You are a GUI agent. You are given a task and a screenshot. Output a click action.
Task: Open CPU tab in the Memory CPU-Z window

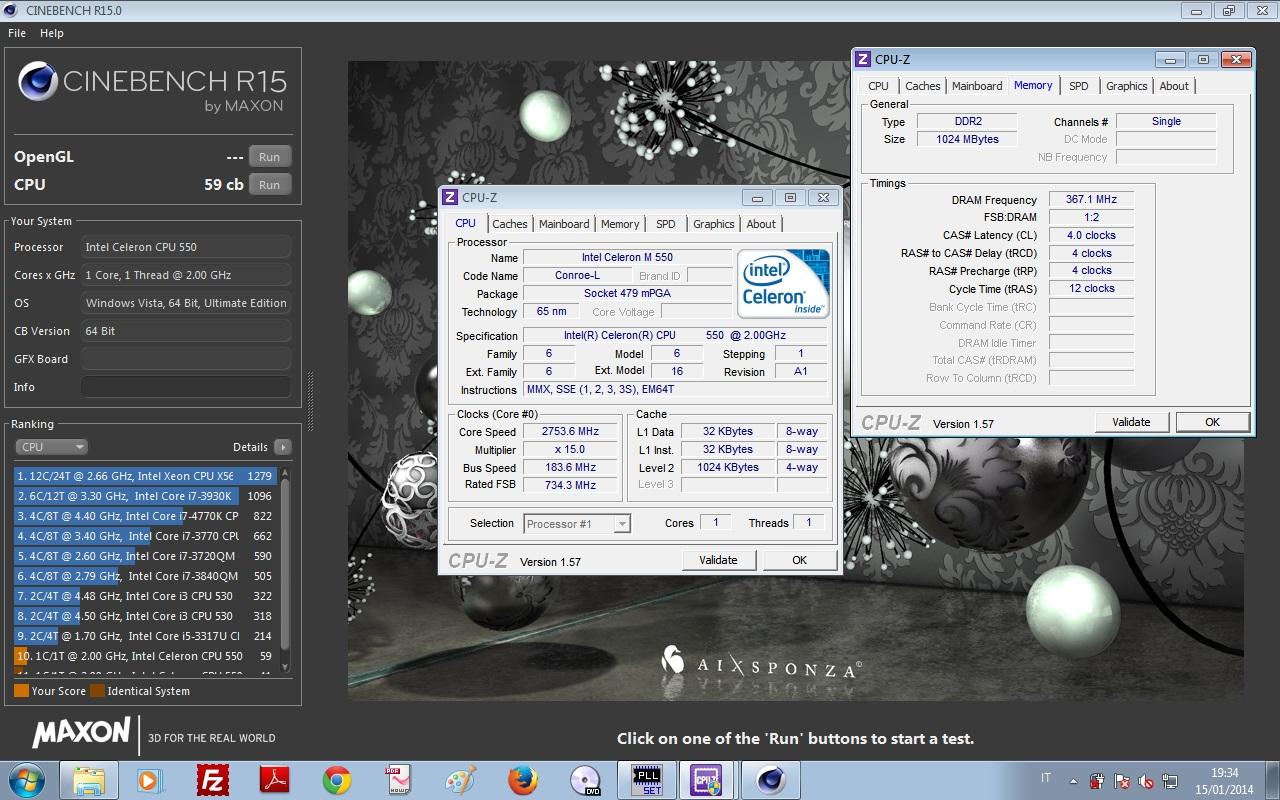pyautogui.click(x=878, y=86)
